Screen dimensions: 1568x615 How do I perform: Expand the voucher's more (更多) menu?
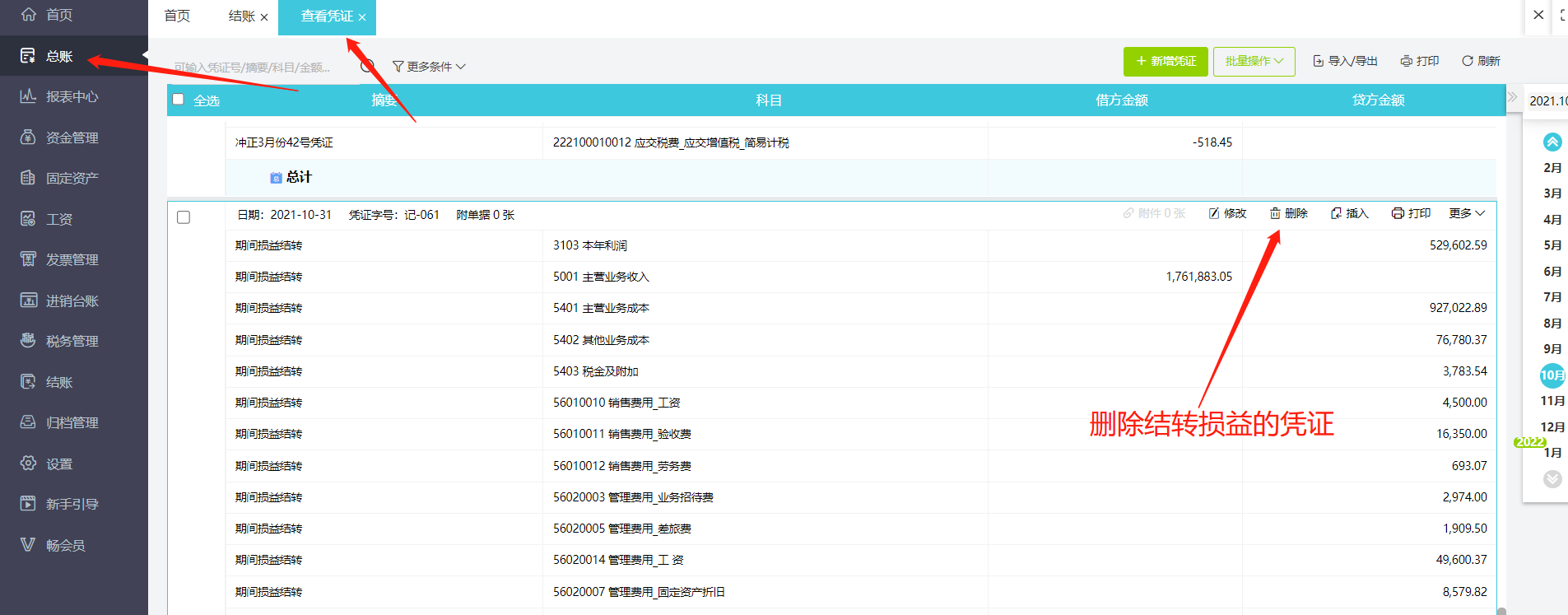tap(1467, 214)
